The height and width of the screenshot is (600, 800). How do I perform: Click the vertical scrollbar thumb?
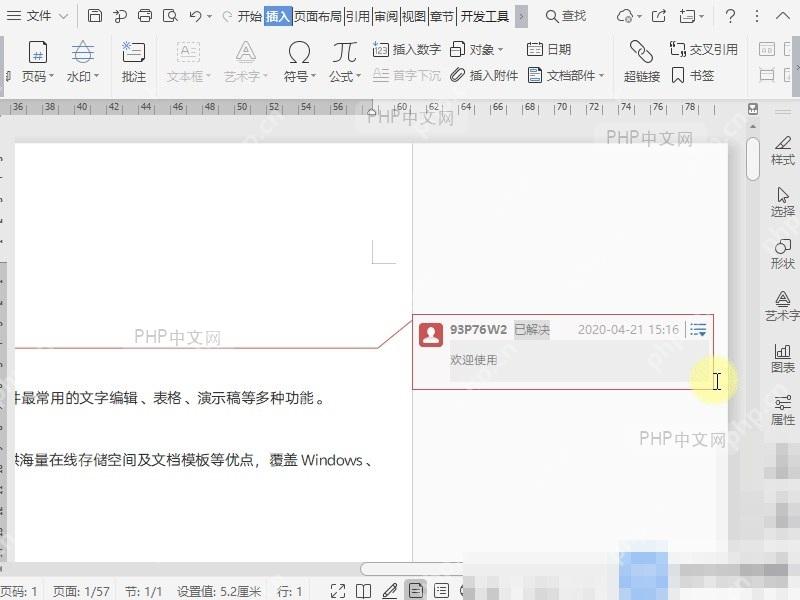tap(753, 158)
